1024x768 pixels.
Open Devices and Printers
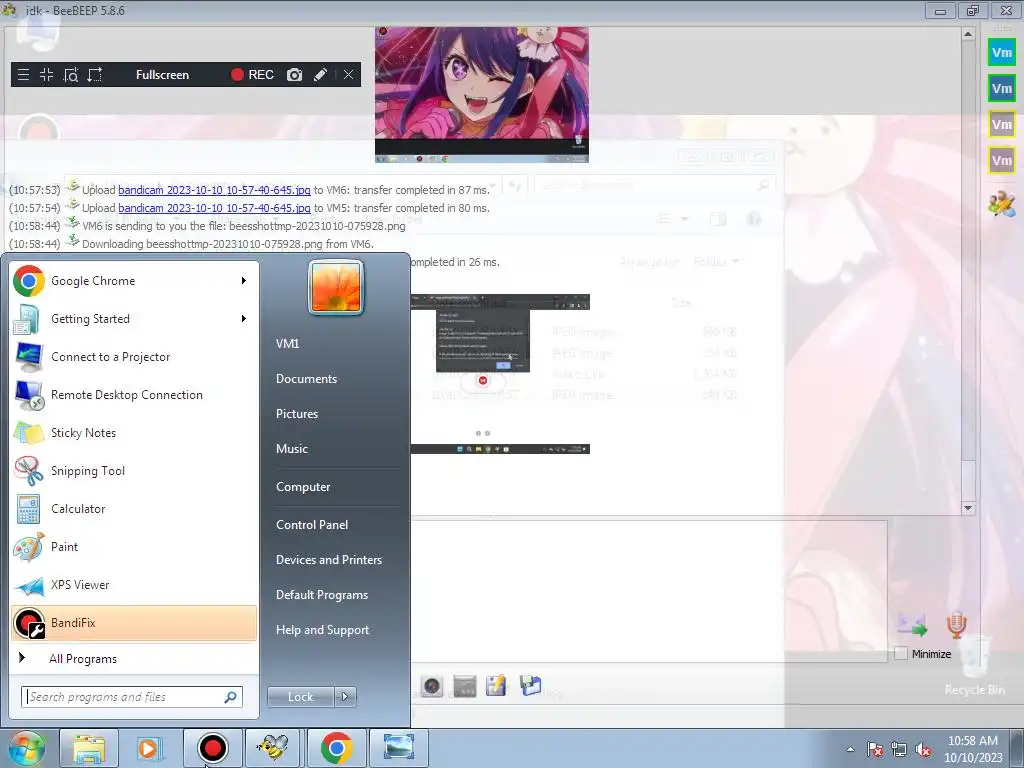click(328, 560)
